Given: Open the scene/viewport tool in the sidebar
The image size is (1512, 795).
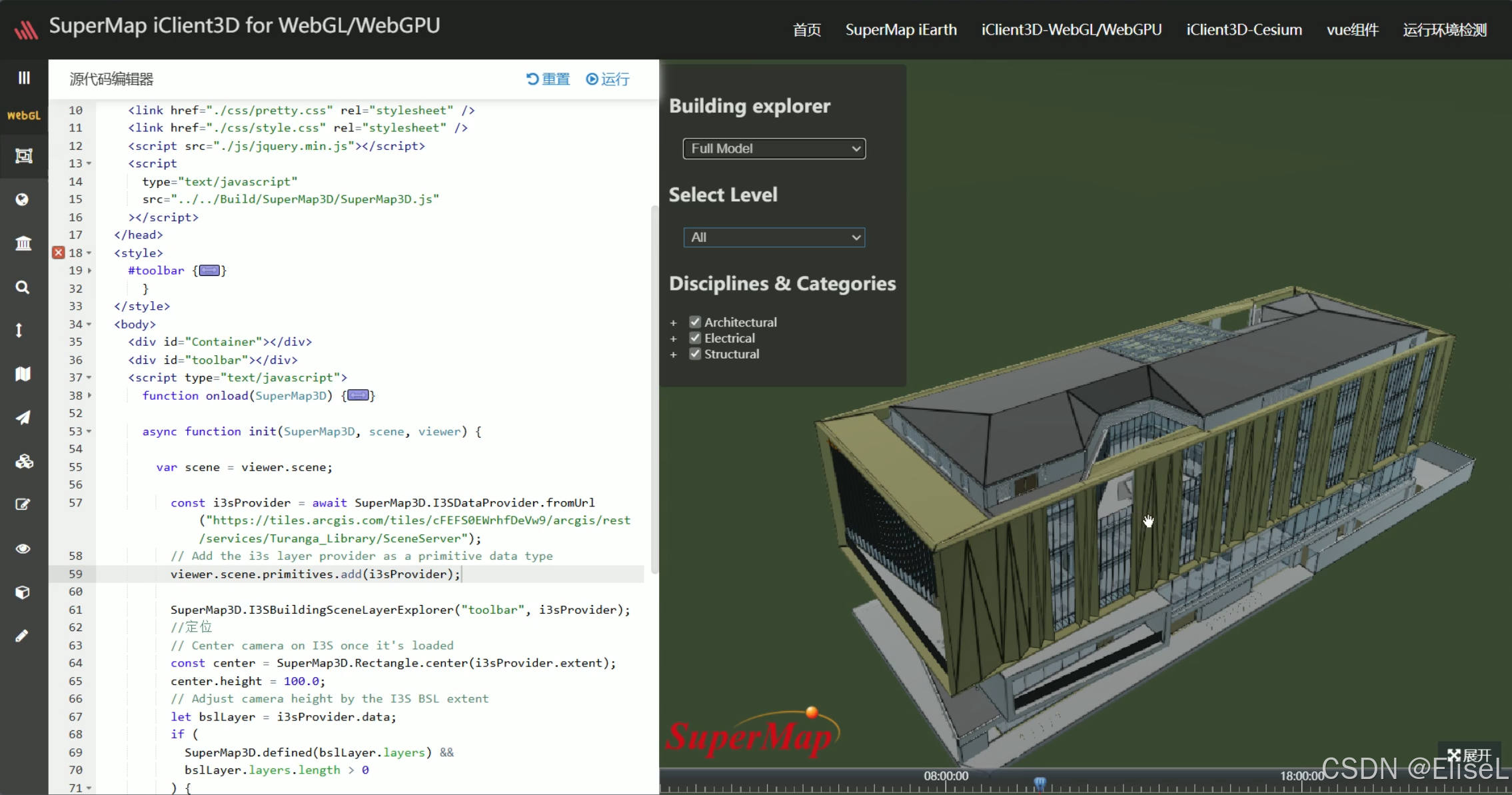Looking at the screenshot, I should click(23, 156).
